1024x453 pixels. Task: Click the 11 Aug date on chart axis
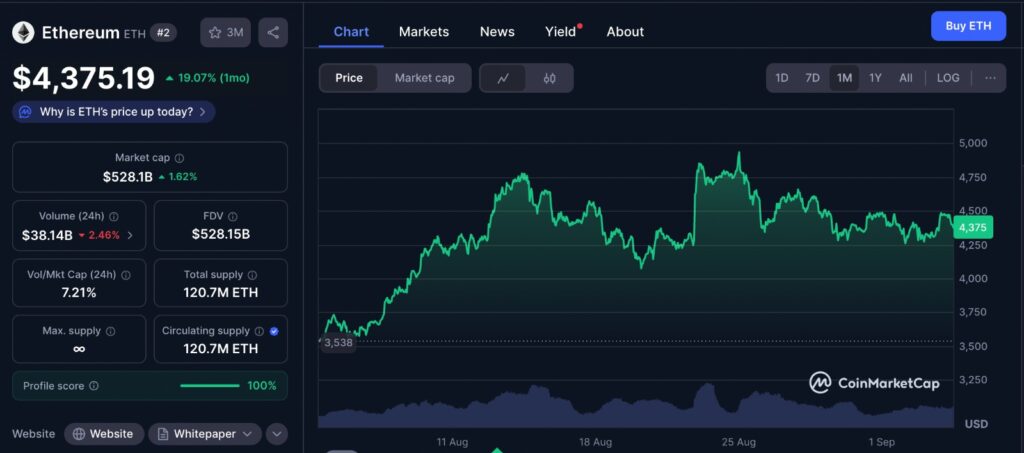pos(452,442)
